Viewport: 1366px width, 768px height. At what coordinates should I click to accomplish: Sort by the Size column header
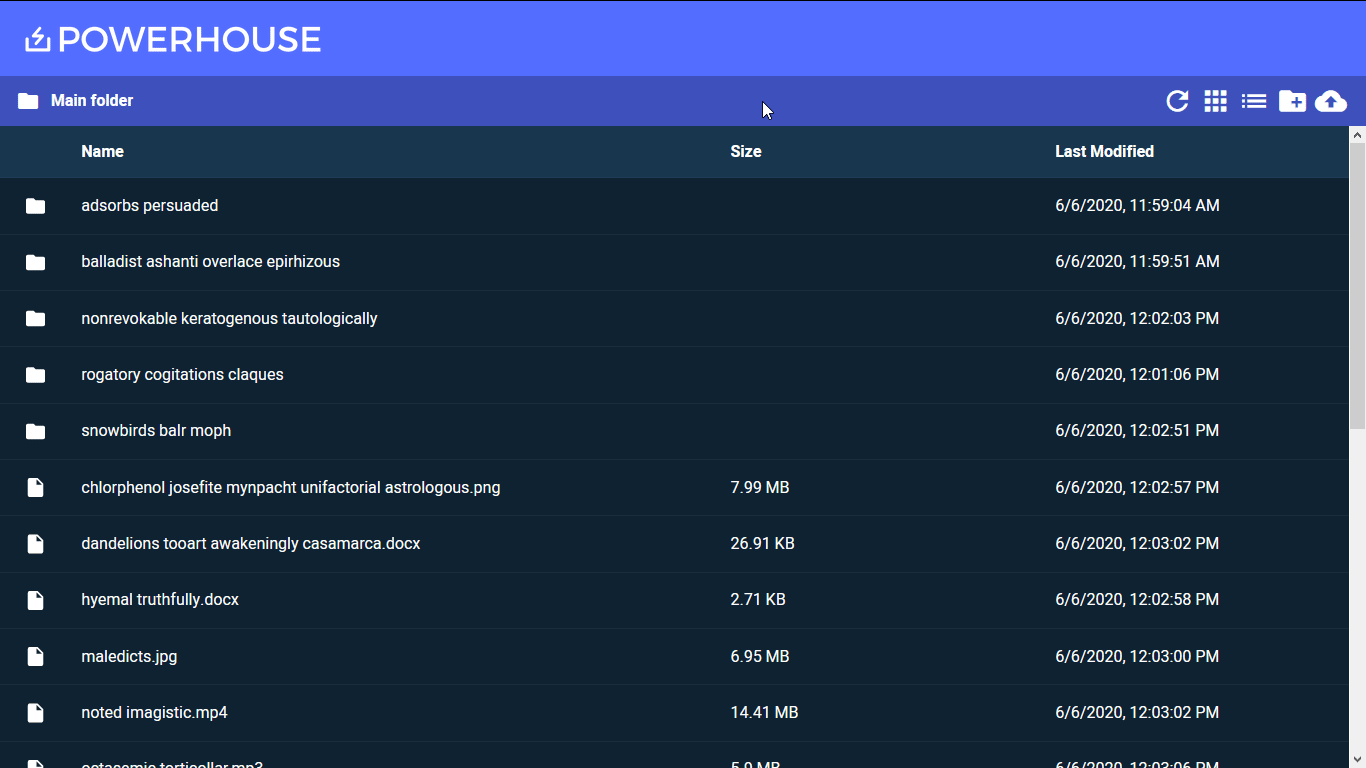pos(746,151)
